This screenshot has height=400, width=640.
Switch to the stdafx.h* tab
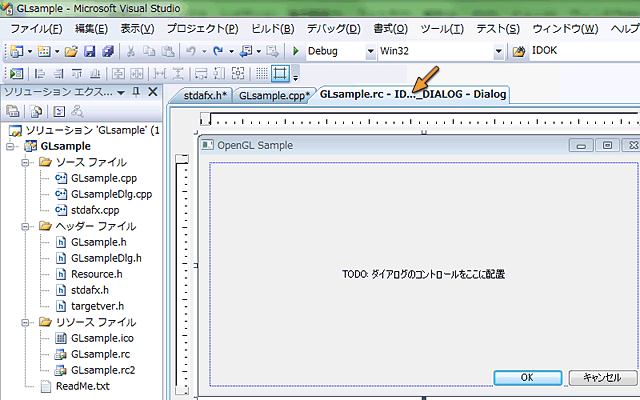coord(204,96)
